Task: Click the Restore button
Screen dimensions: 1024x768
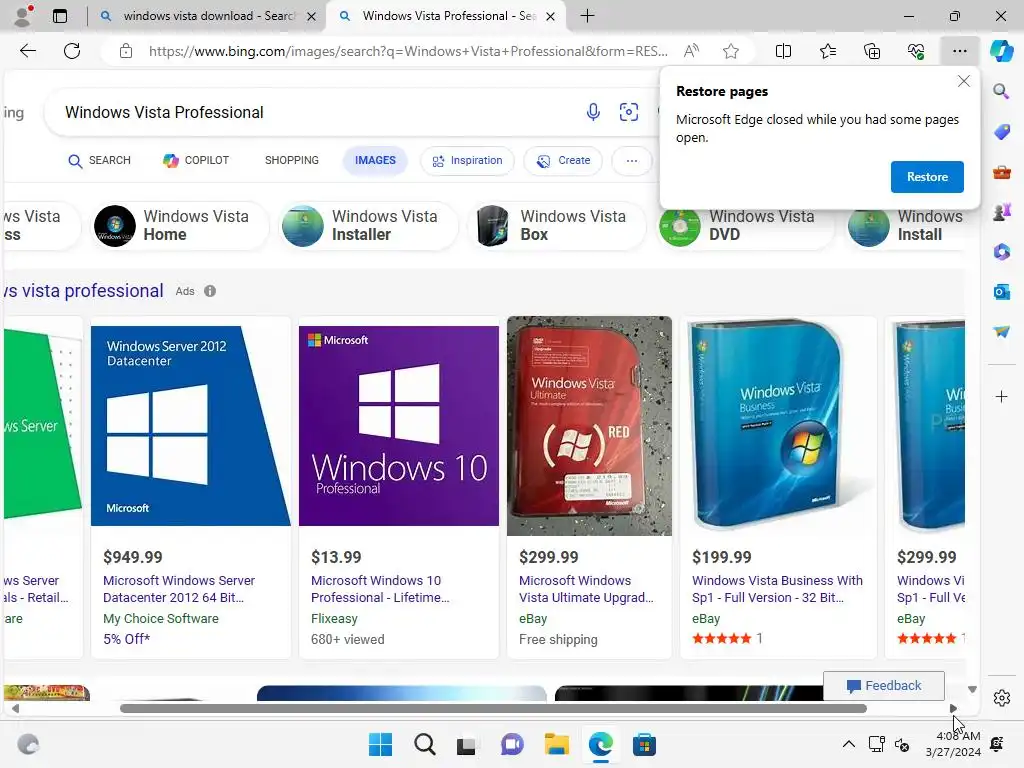Action: pos(927,177)
